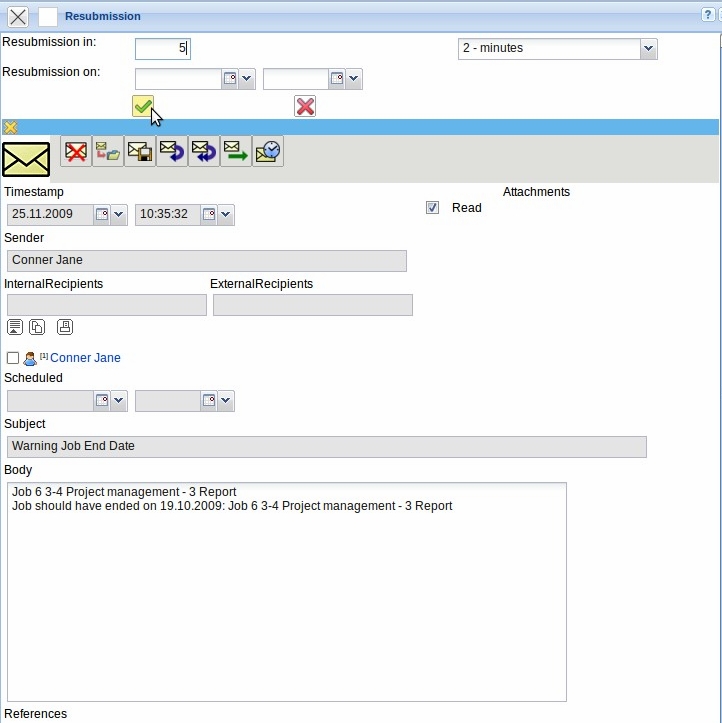The height and width of the screenshot is (723, 722).
Task: Toggle the Read checkbox
Action: (x=432, y=207)
